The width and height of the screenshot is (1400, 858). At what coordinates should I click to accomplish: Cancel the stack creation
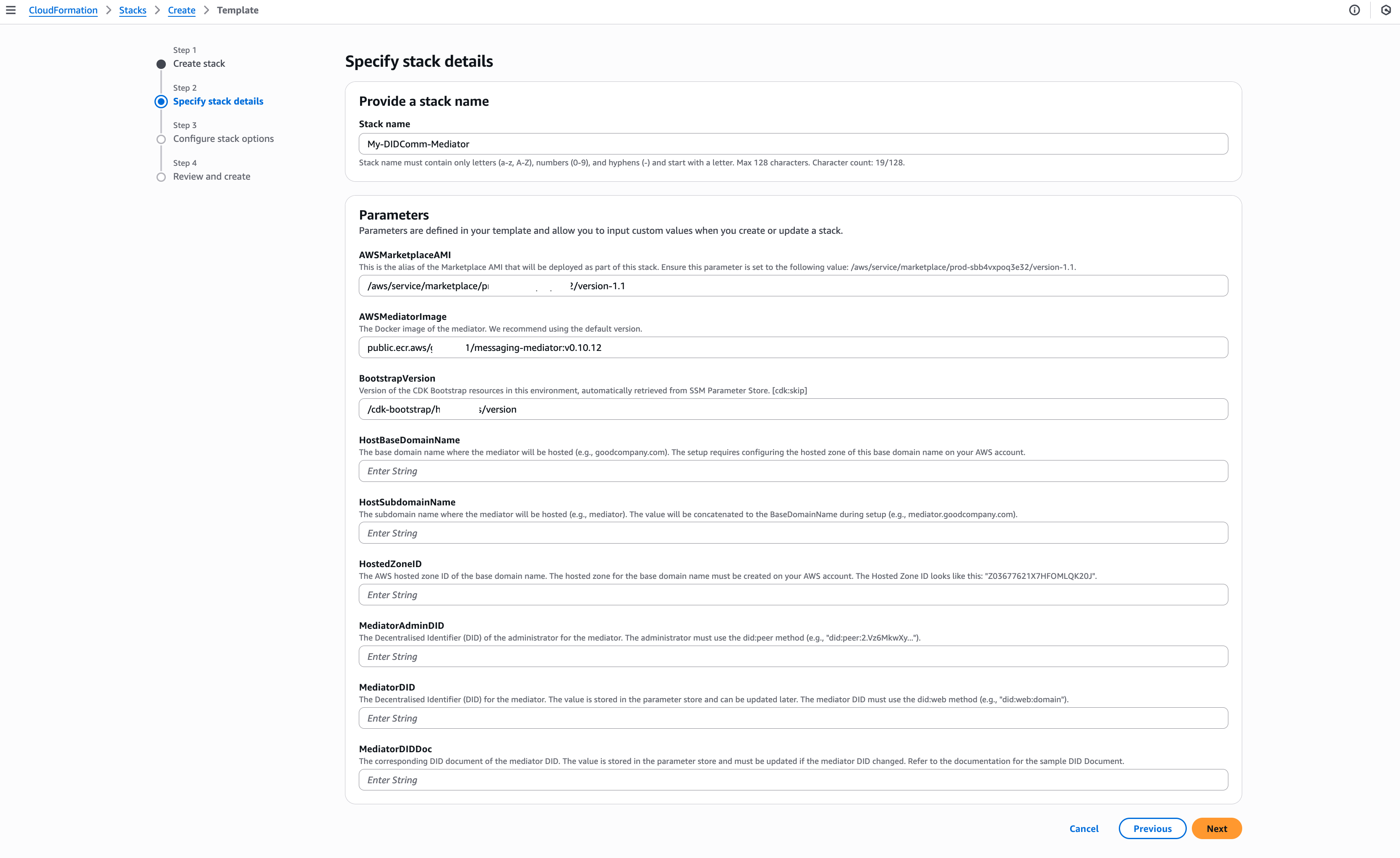click(1083, 829)
